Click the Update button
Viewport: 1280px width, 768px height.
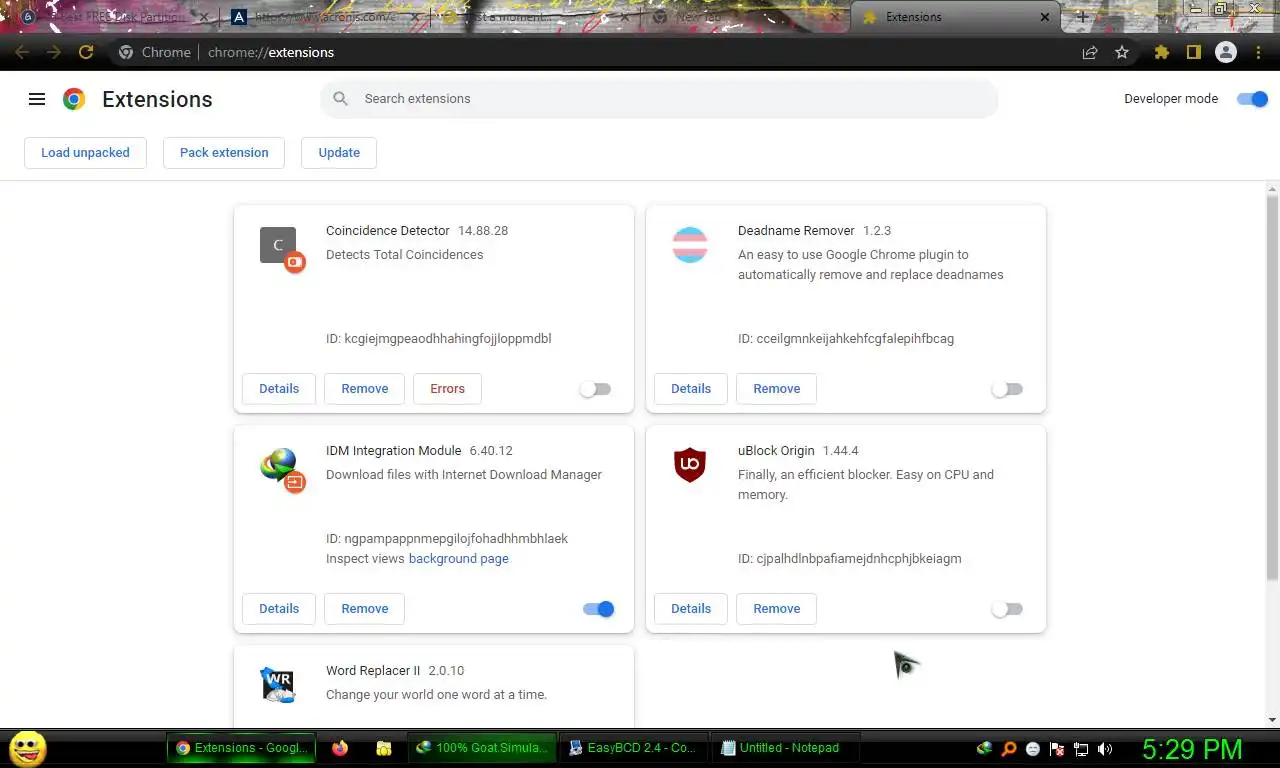(x=339, y=153)
